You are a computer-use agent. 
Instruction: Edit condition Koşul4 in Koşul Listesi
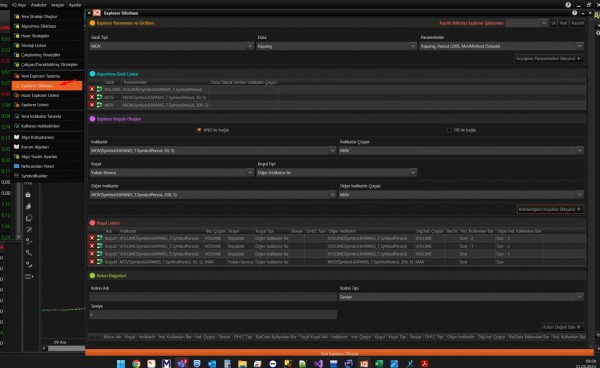pos(99,262)
